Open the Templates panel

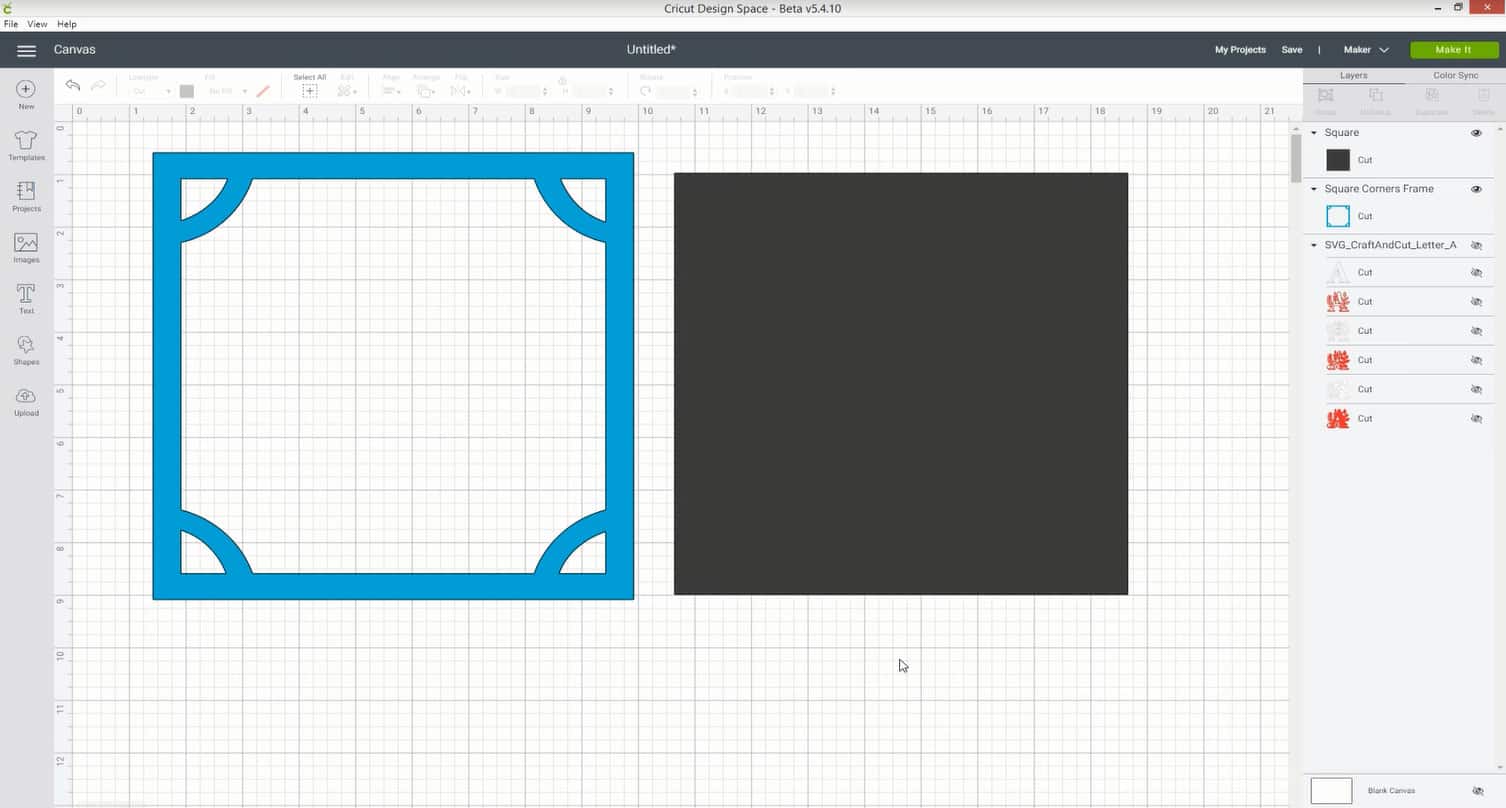coord(25,145)
